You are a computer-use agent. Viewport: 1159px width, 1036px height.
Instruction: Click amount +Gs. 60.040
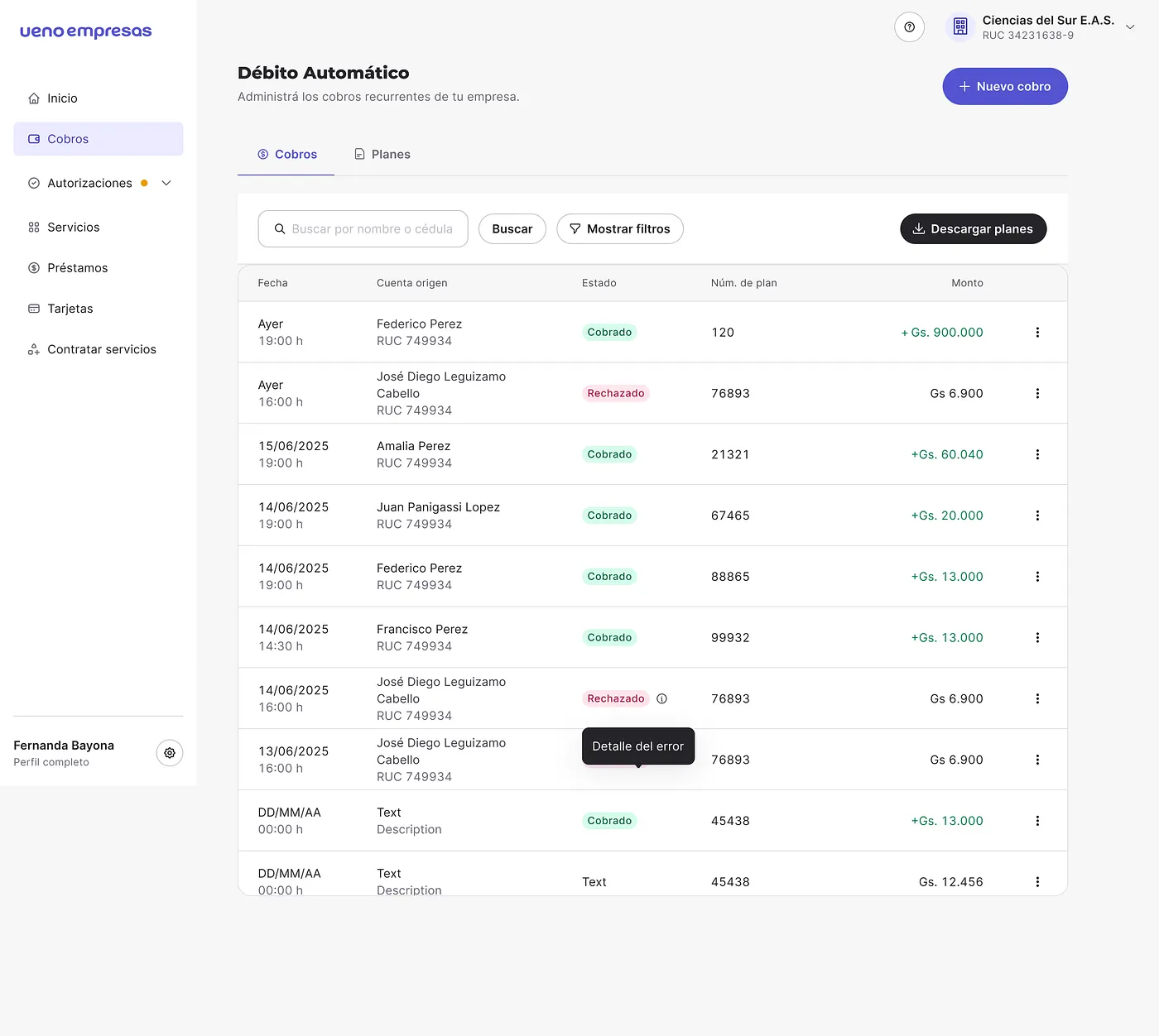(947, 454)
